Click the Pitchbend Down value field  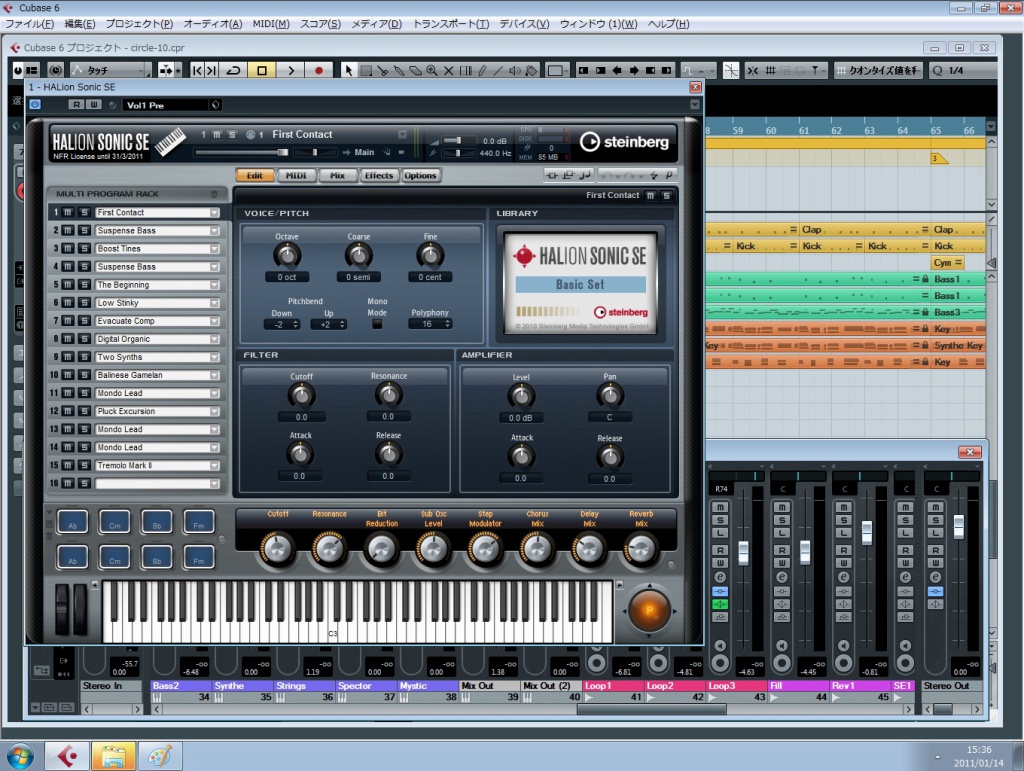click(281, 324)
